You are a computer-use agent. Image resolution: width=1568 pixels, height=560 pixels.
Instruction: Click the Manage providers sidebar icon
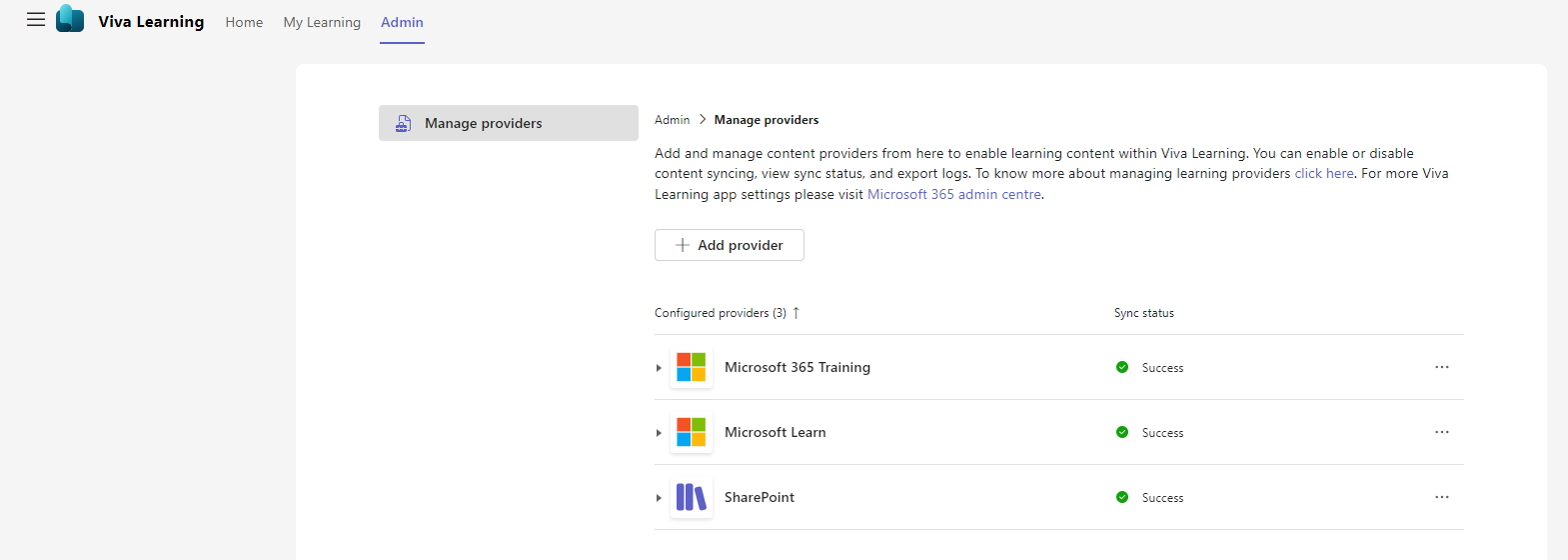404,123
